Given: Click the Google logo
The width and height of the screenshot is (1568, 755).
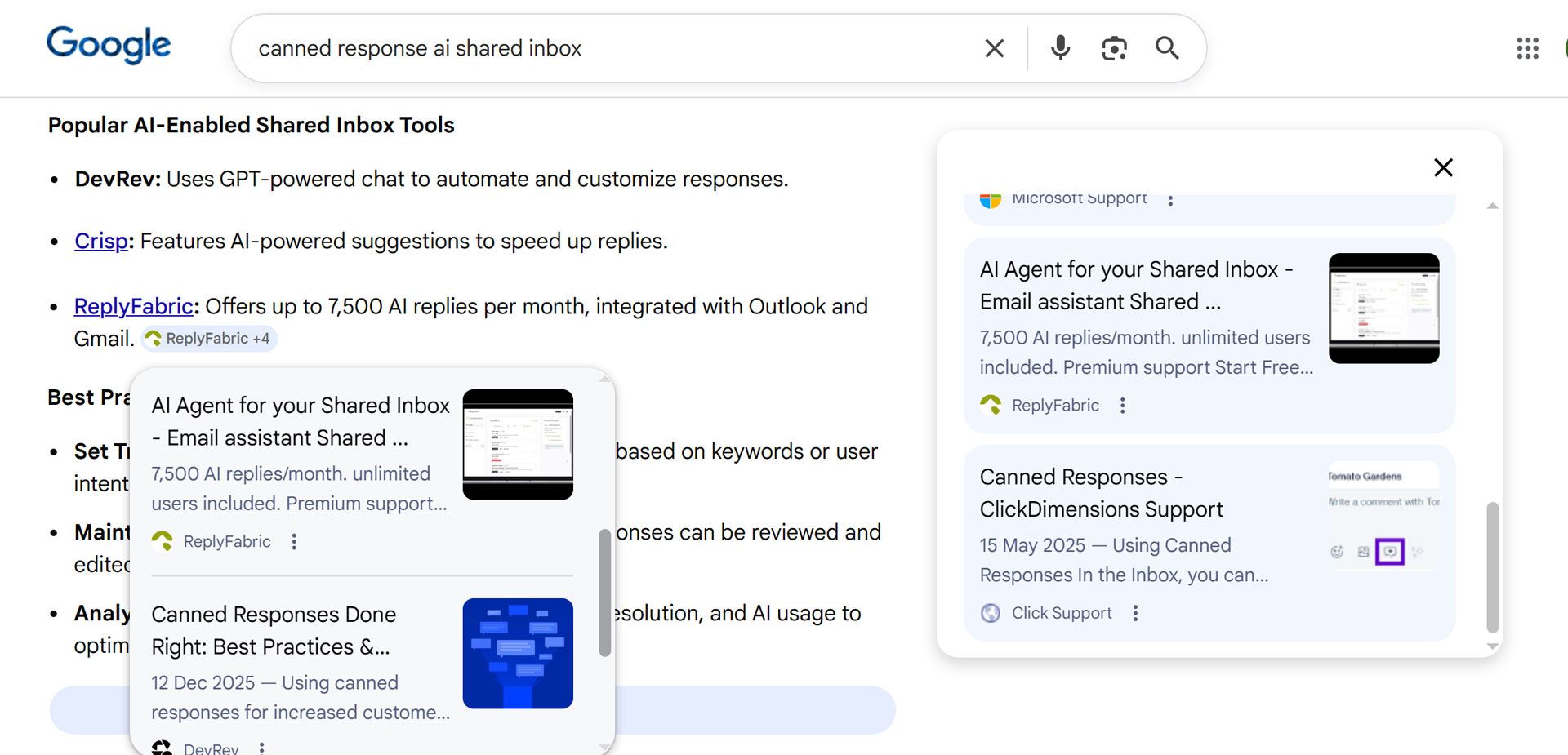Looking at the screenshot, I should point(109,45).
